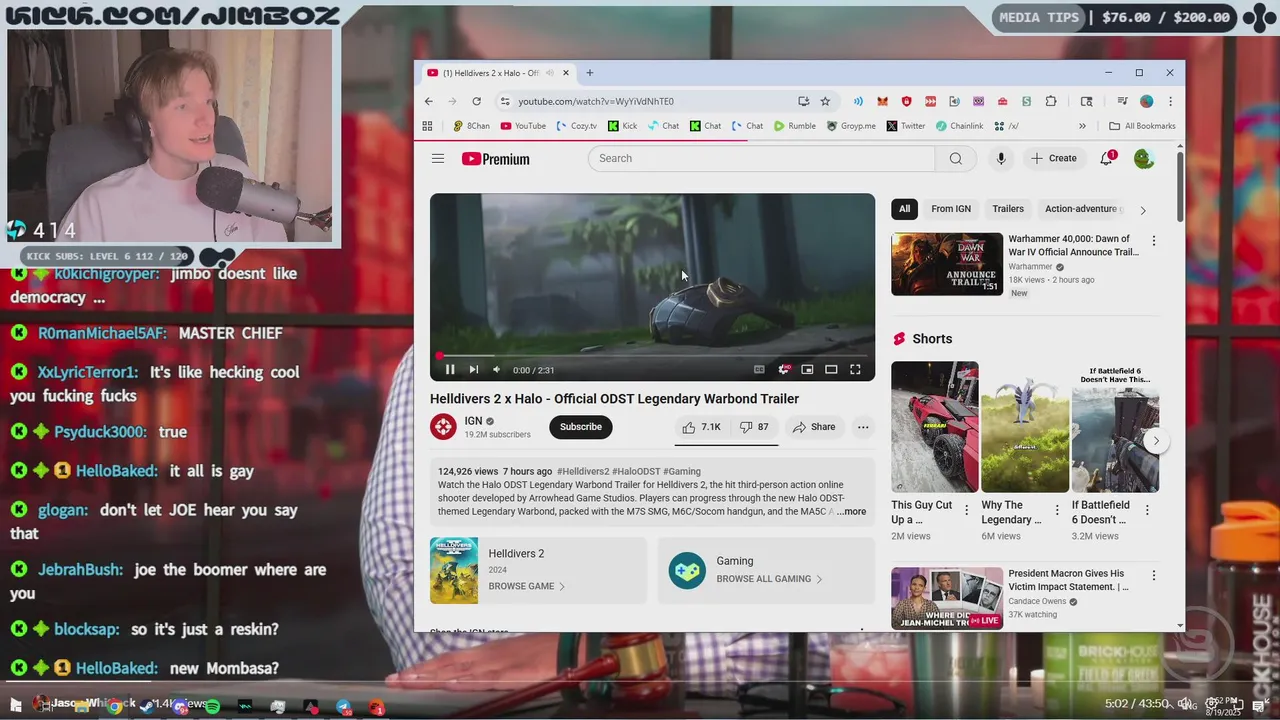Open the MetaMask fox extension
1280x720 pixels.
(x=882, y=101)
